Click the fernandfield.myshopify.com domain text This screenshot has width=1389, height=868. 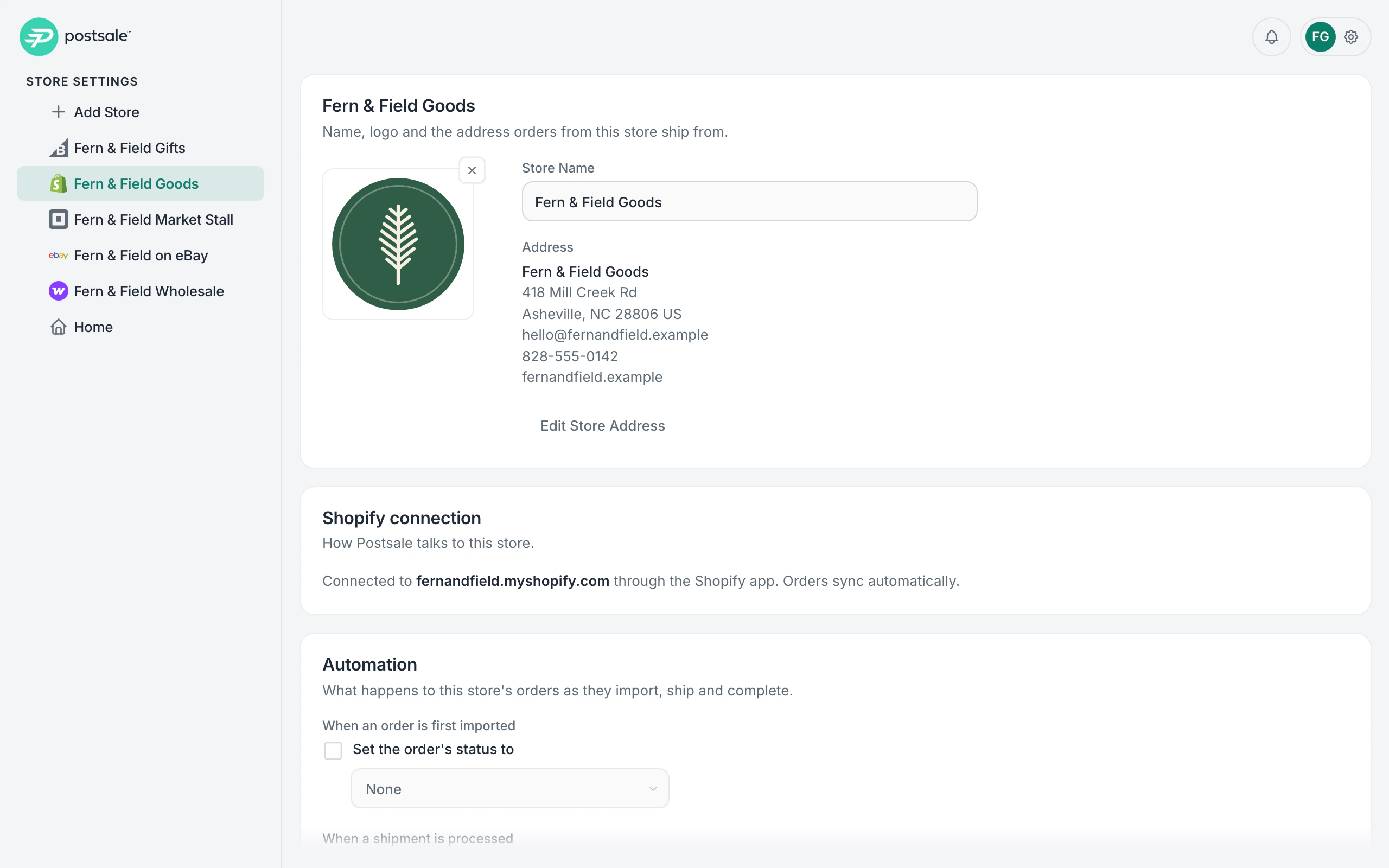click(x=513, y=581)
